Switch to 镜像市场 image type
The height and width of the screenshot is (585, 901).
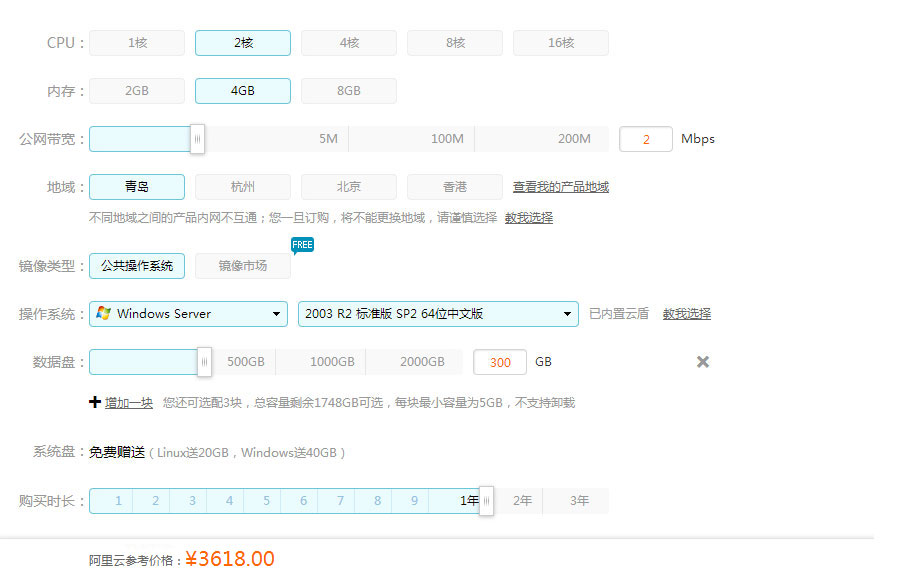(x=243, y=266)
